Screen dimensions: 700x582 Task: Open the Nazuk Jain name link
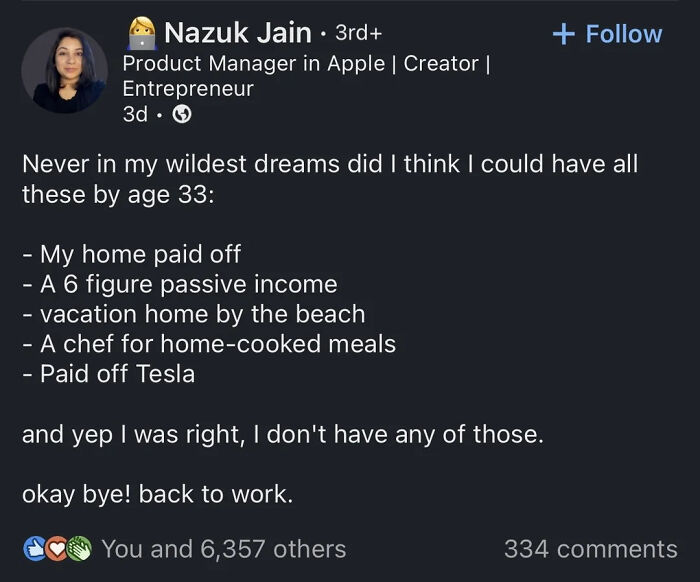point(237,34)
